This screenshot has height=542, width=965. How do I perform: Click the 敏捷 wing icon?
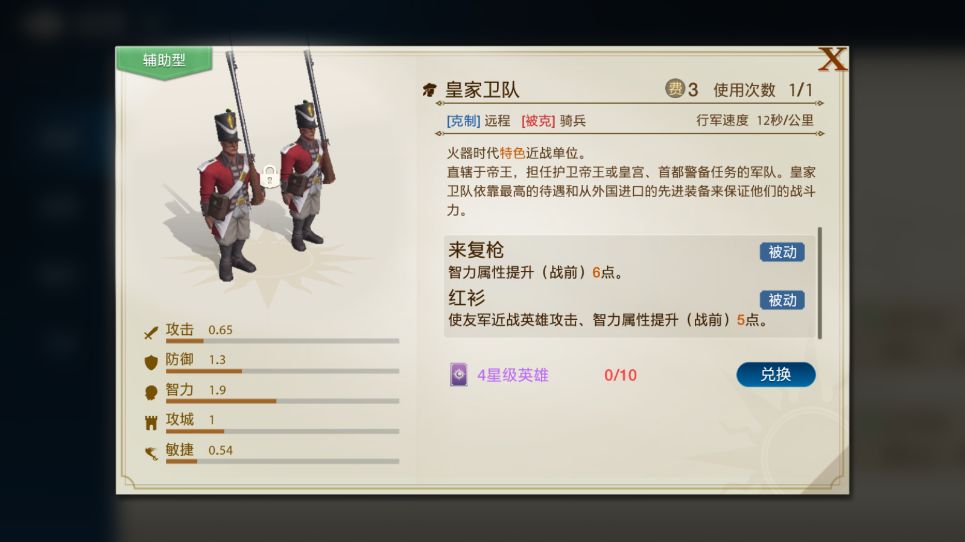coord(151,452)
